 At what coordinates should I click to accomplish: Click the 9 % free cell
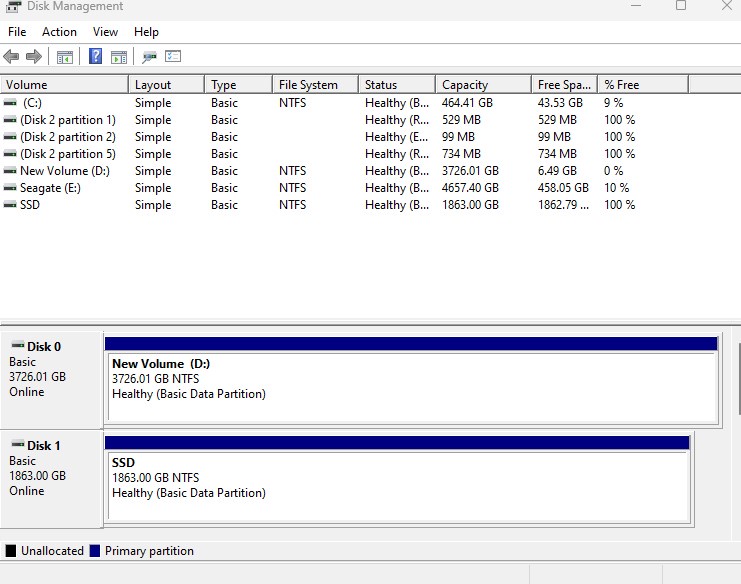click(x=613, y=103)
